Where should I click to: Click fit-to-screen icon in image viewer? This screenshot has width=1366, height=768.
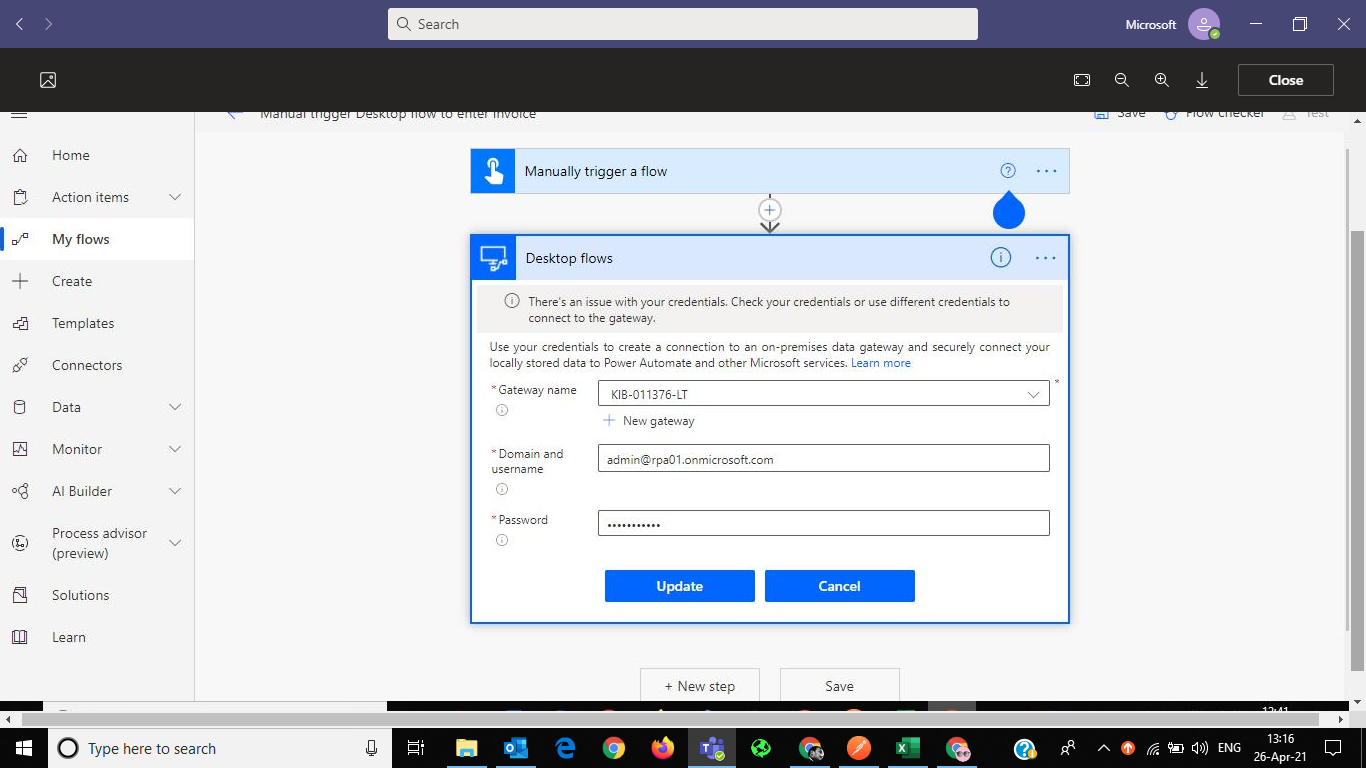[1082, 80]
